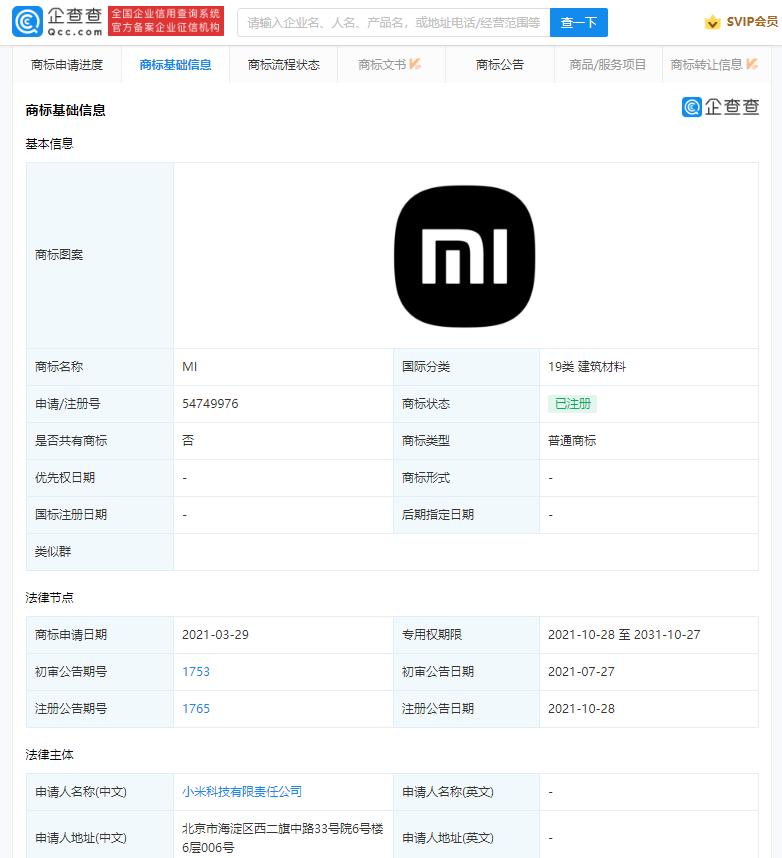The height and width of the screenshot is (858, 782).
Task: Click the 查一下 search button
Action: (578, 22)
